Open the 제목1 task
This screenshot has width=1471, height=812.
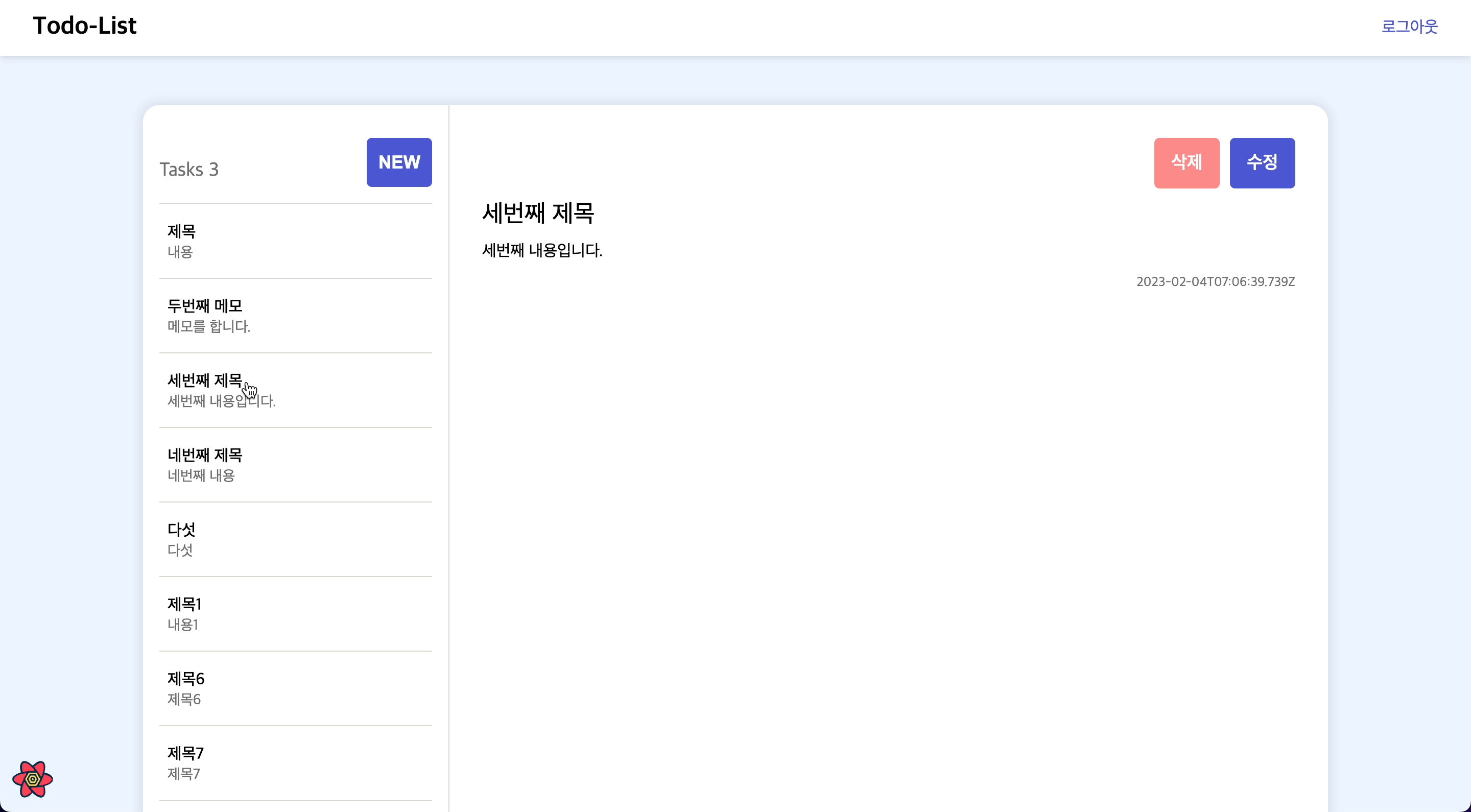pyautogui.click(x=295, y=614)
